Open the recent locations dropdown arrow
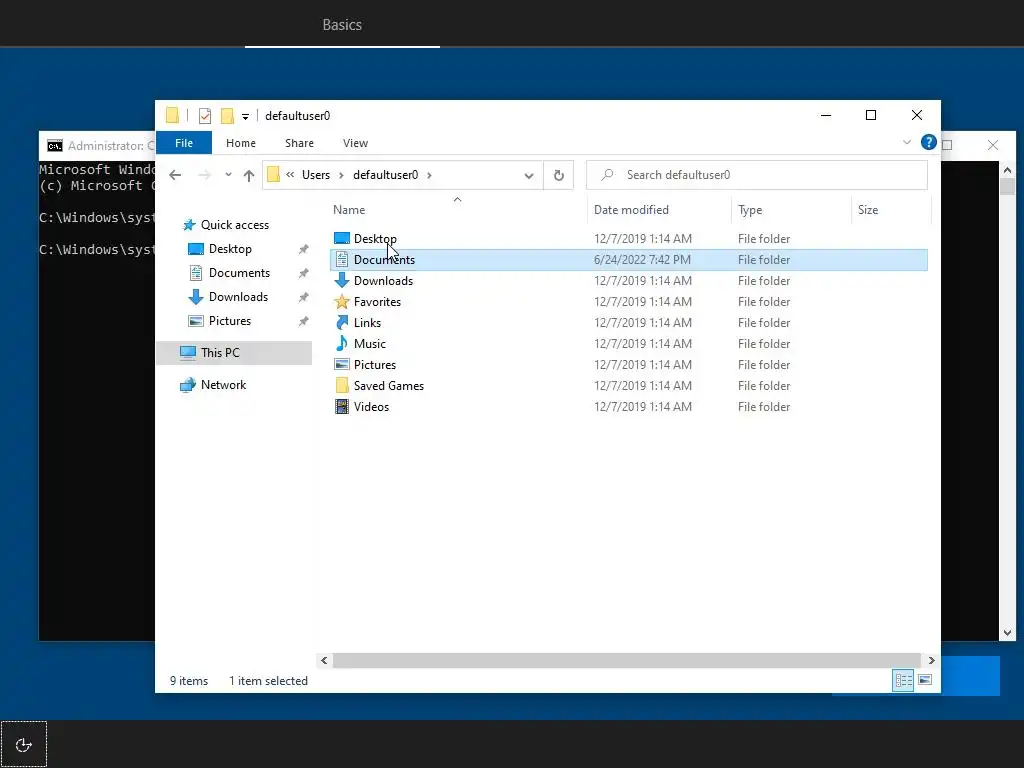The width and height of the screenshot is (1024, 768). click(228, 175)
